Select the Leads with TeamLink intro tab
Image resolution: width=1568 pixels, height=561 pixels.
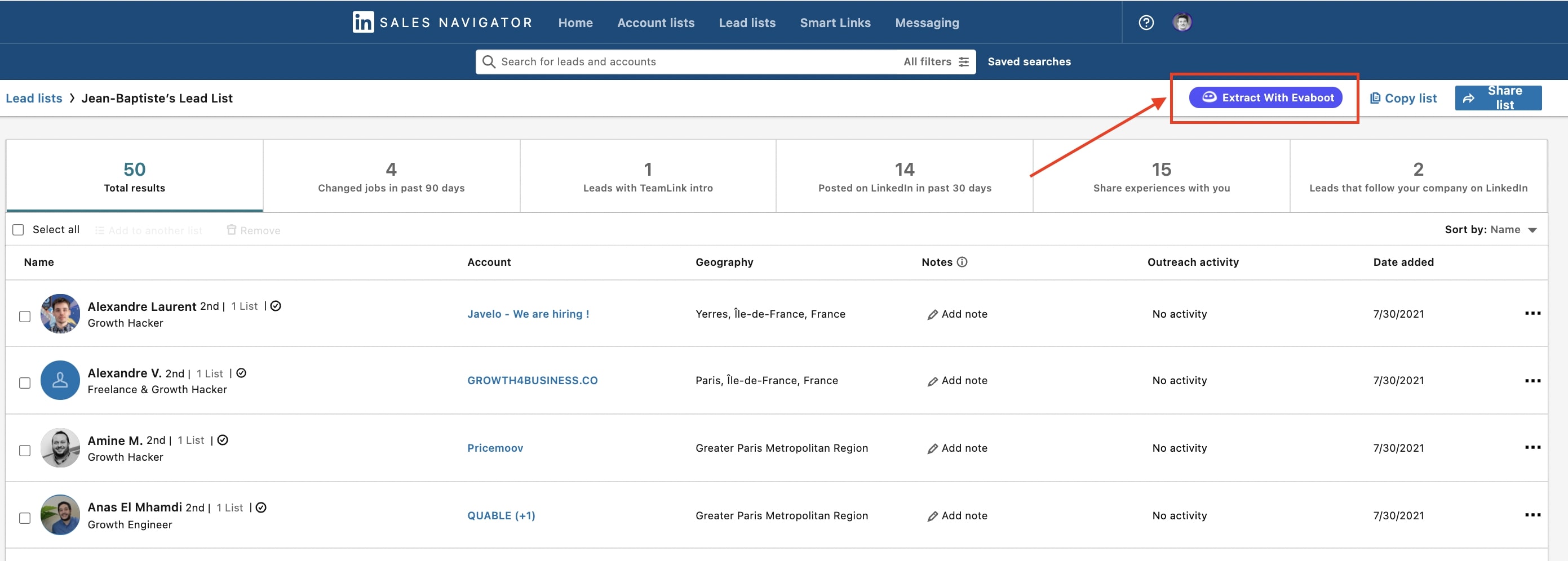coord(648,176)
